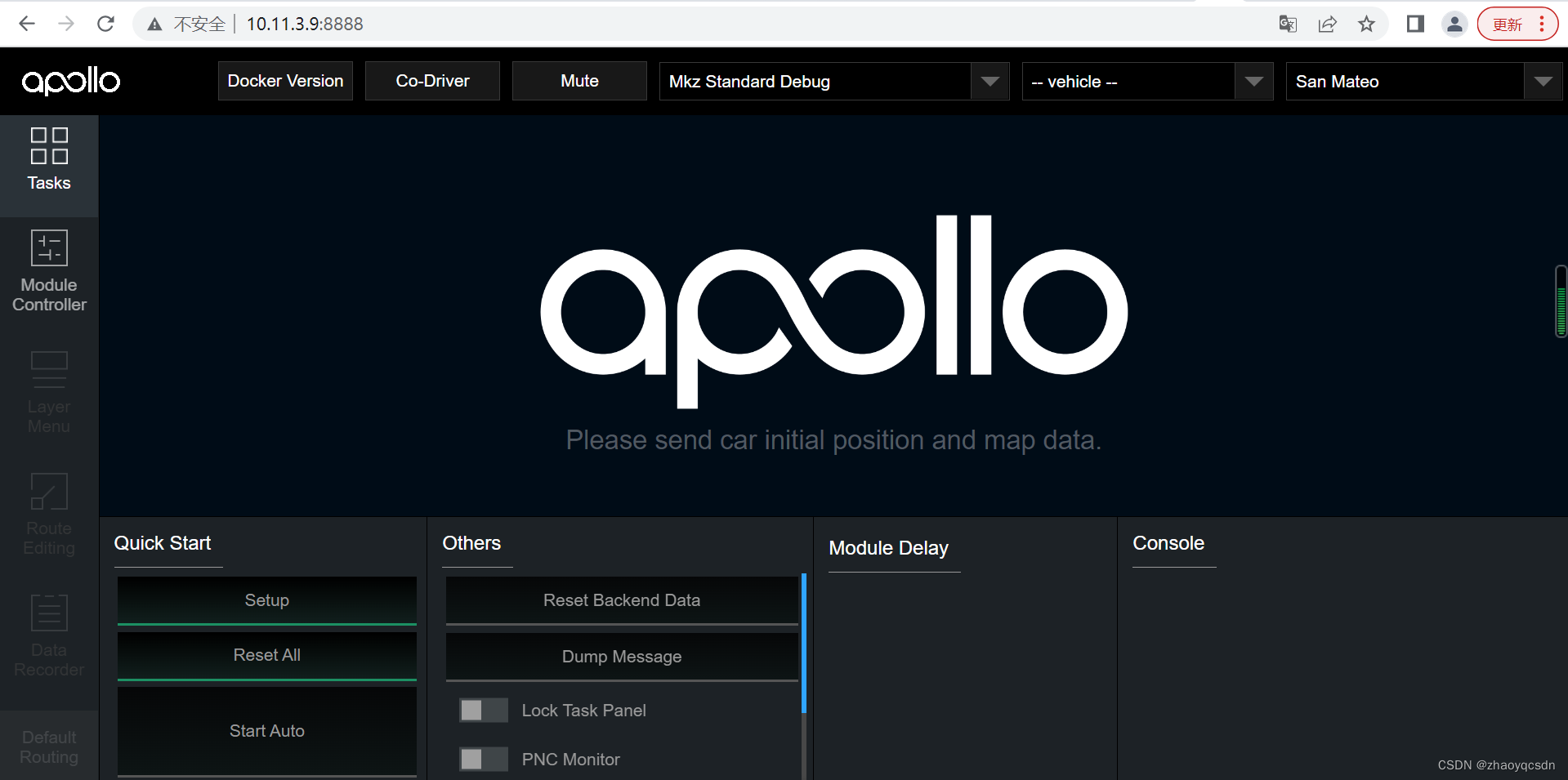The height and width of the screenshot is (780, 1568).
Task: Go back with browser back arrow
Action: 27,24
